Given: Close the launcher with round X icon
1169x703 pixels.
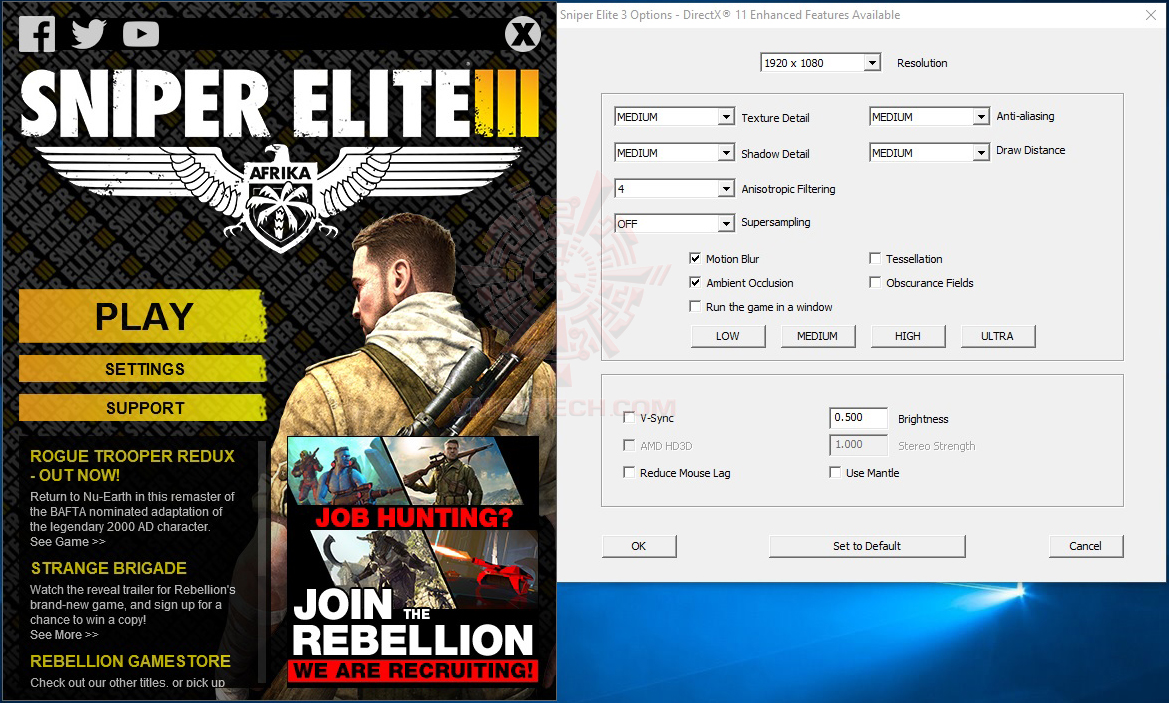Looking at the screenshot, I should (x=523, y=34).
